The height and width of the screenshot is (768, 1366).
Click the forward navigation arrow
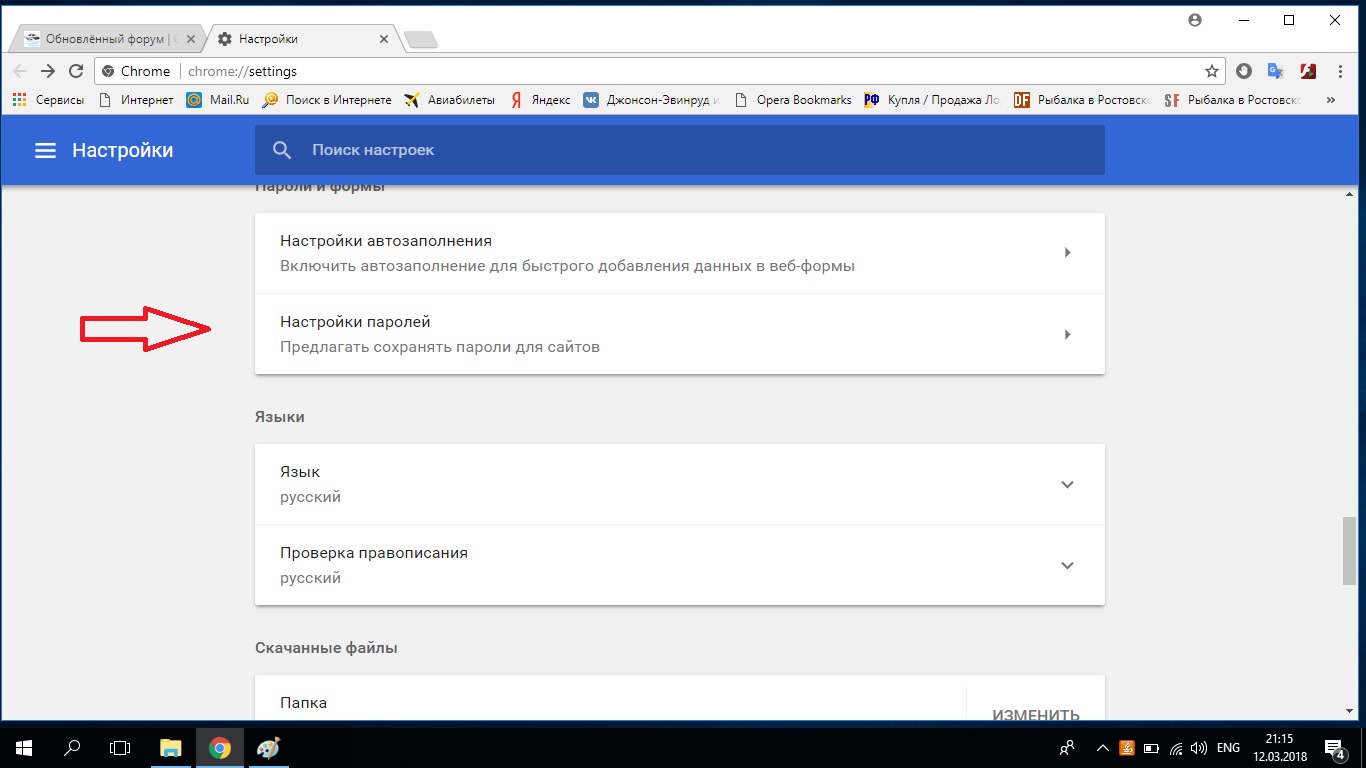point(47,71)
